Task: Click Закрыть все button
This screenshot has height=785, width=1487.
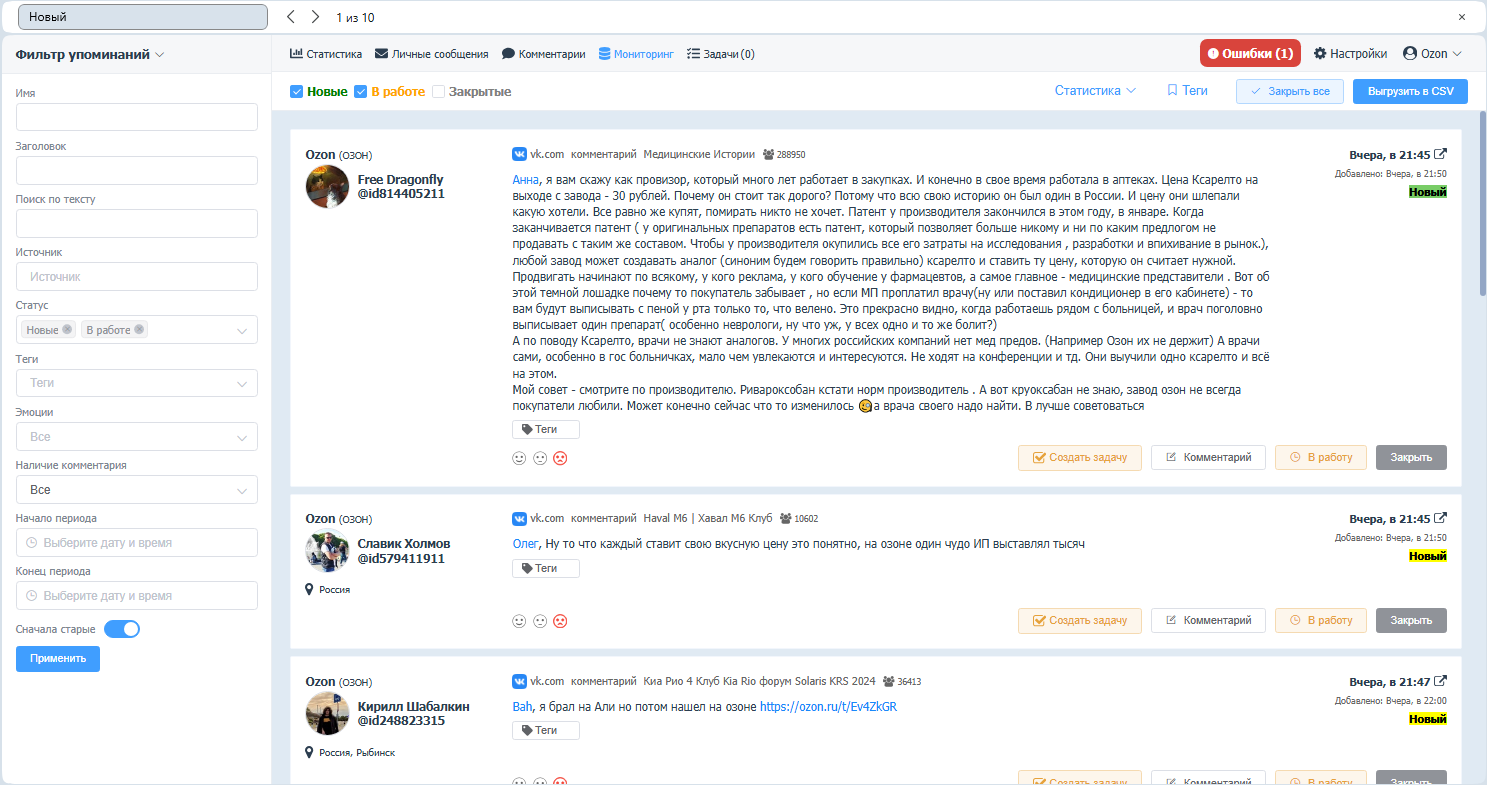Action: pyautogui.click(x=1289, y=91)
